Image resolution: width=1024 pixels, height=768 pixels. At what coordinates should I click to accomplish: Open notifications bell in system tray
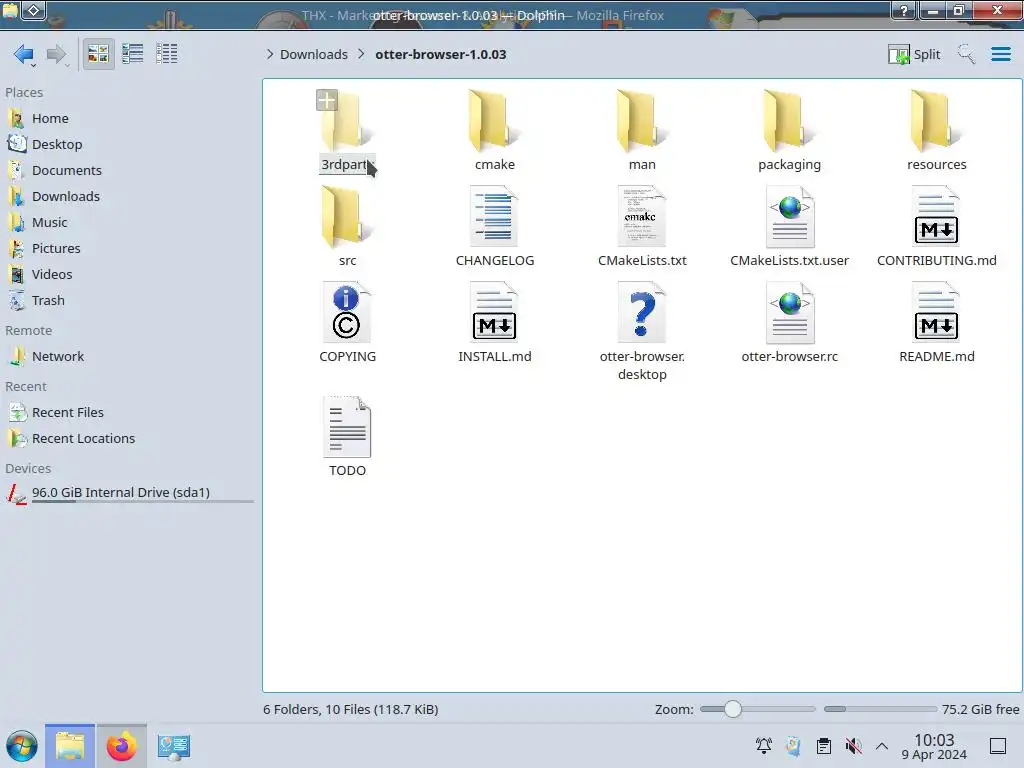point(763,746)
